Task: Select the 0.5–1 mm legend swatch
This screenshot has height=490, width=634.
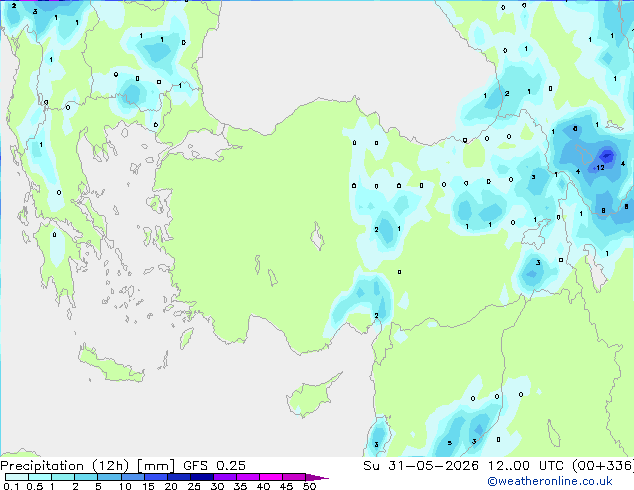Action: tap(40, 477)
